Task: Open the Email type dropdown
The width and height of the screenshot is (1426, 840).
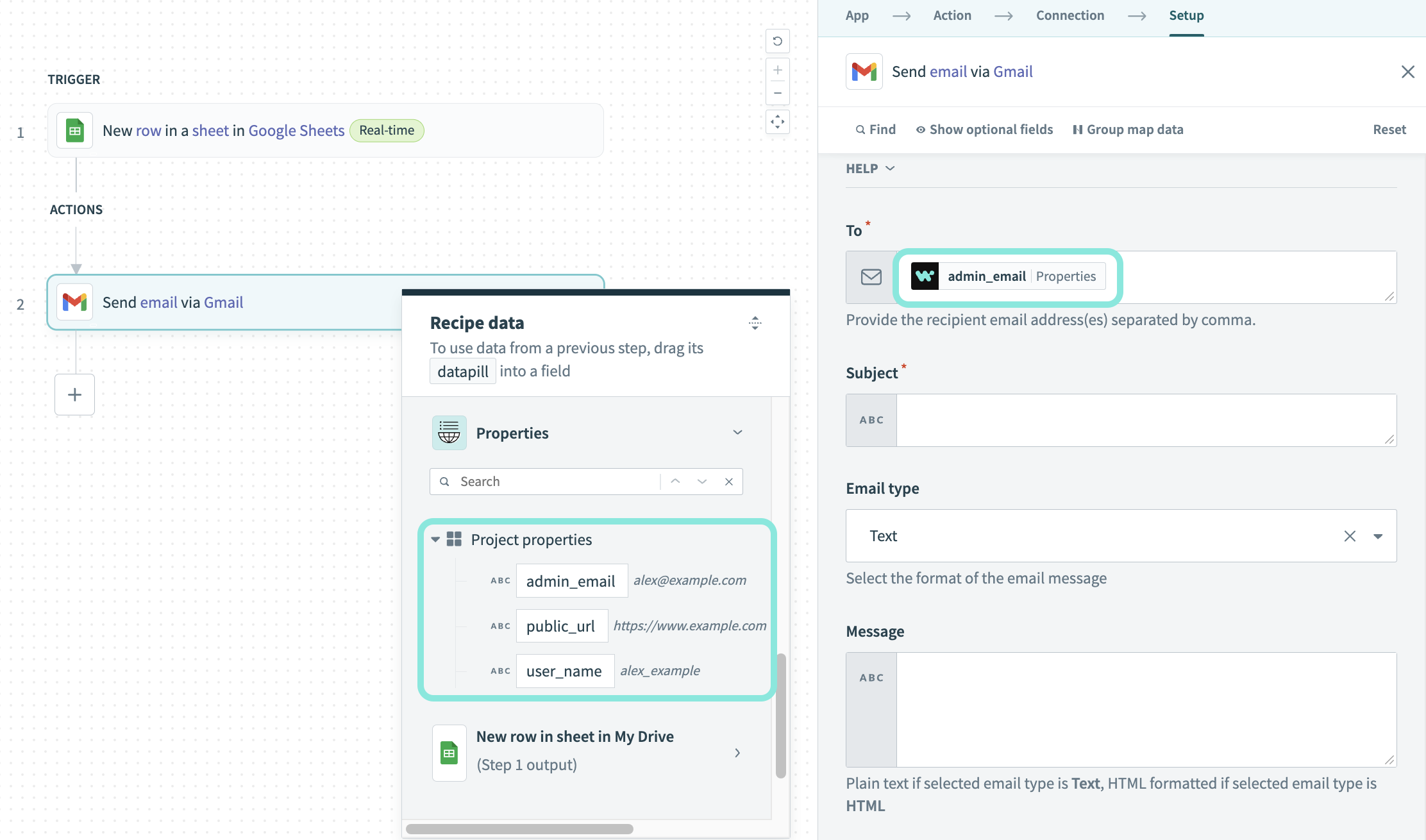Action: [1379, 535]
